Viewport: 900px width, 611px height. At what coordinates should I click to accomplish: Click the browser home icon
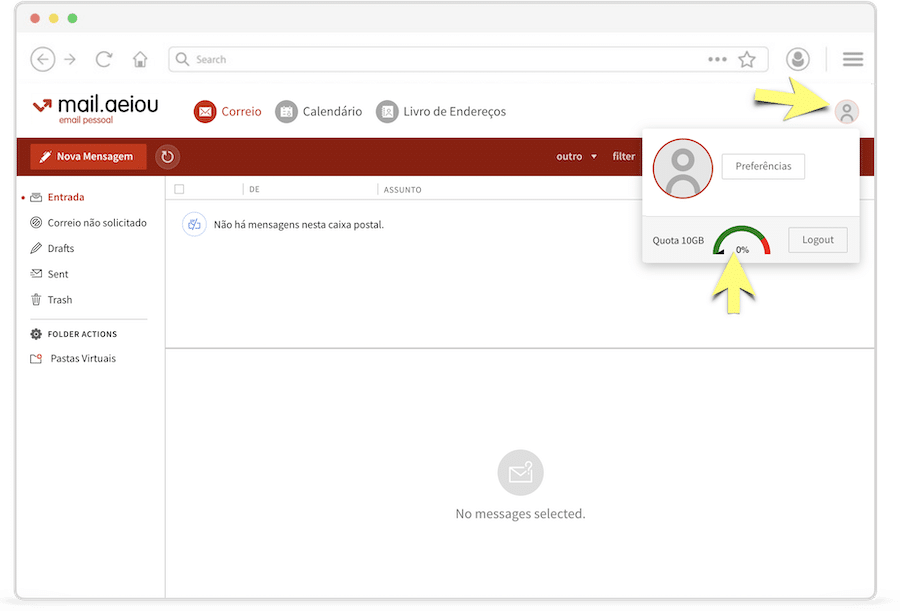tap(140, 59)
